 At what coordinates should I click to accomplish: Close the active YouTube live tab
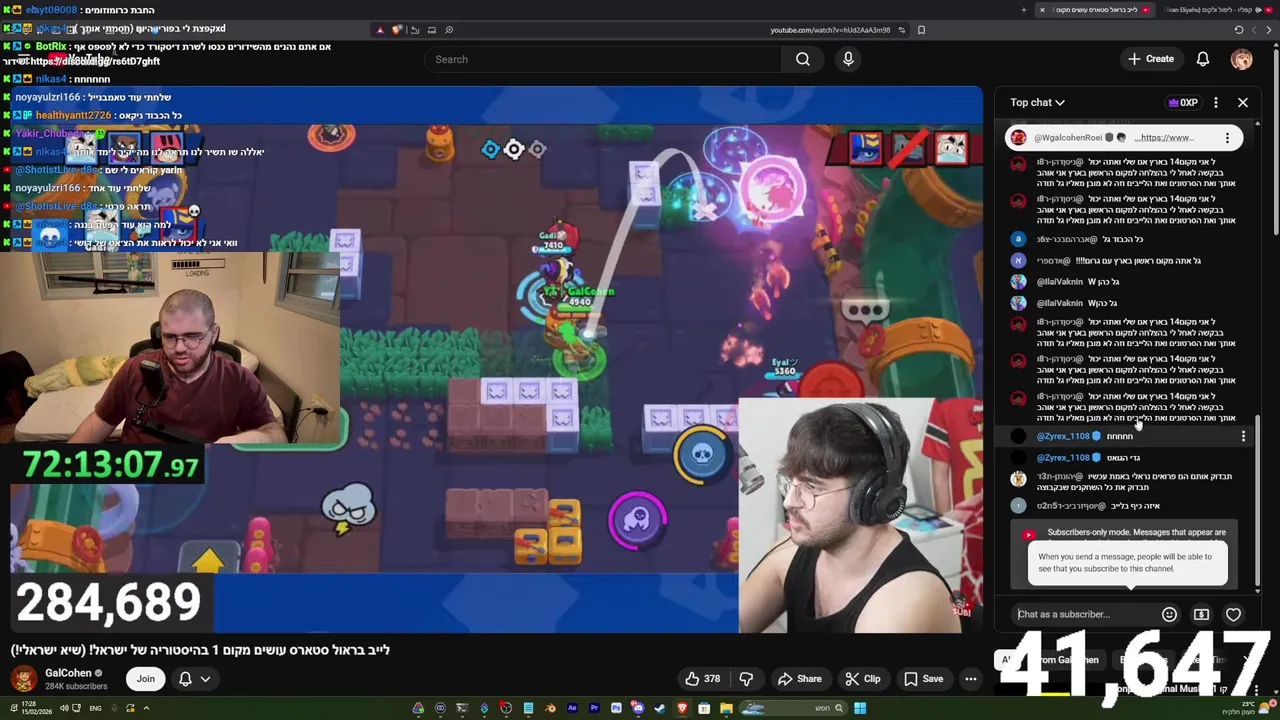click(x=1042, y=10)
